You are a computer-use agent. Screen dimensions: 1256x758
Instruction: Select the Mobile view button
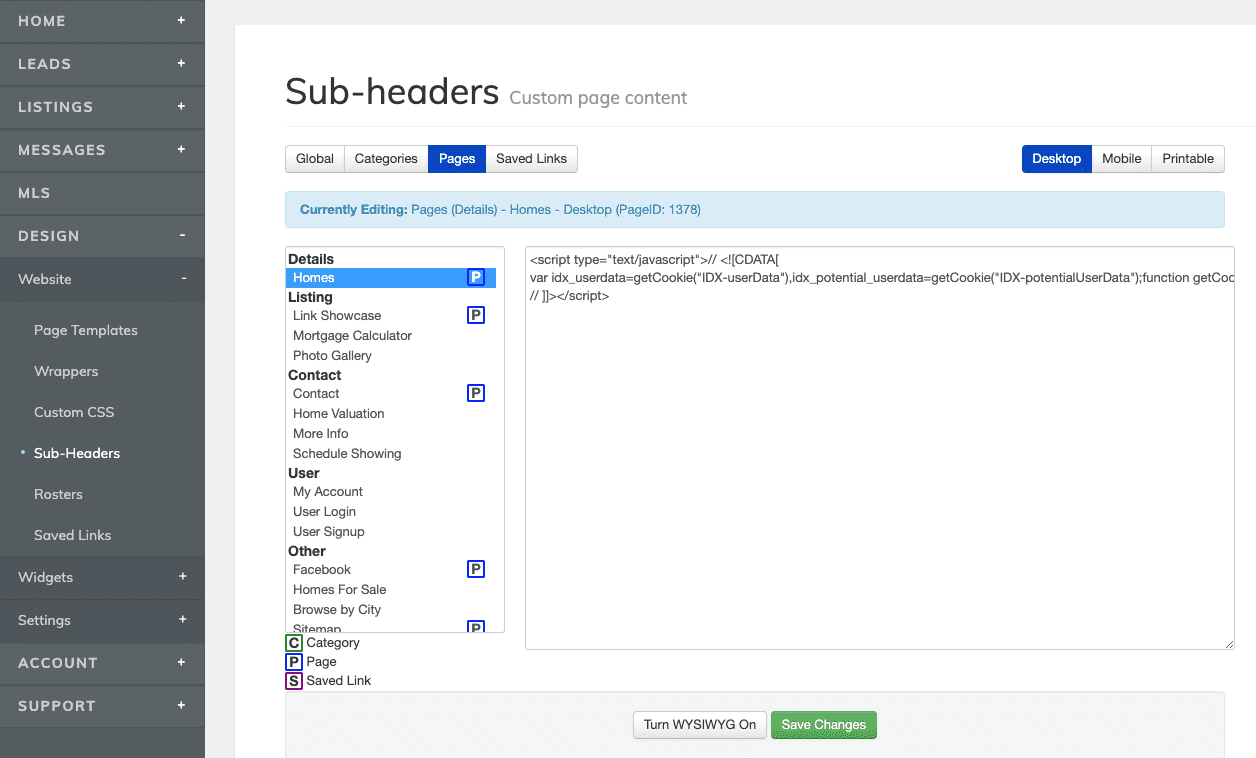(x=1122, y=159)
